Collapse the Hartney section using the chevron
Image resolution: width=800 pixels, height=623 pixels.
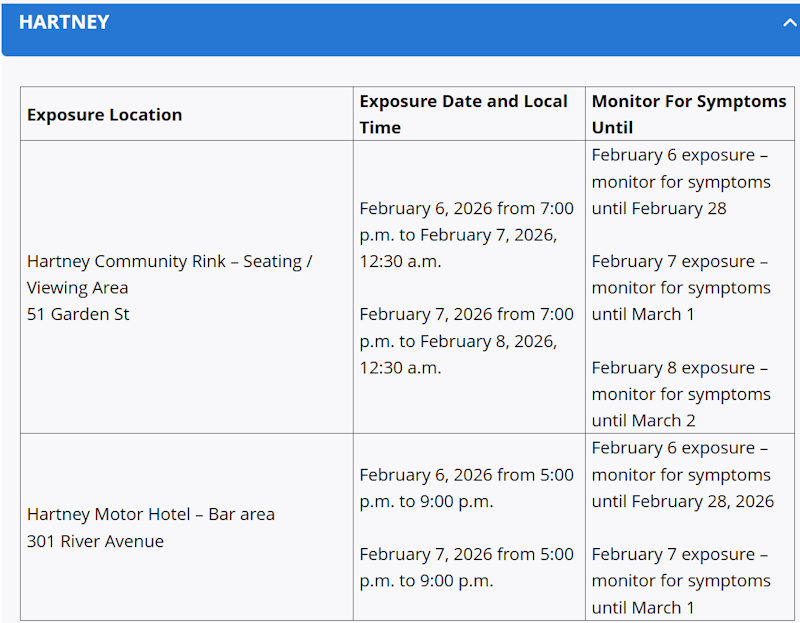click(x=789, y=23)
